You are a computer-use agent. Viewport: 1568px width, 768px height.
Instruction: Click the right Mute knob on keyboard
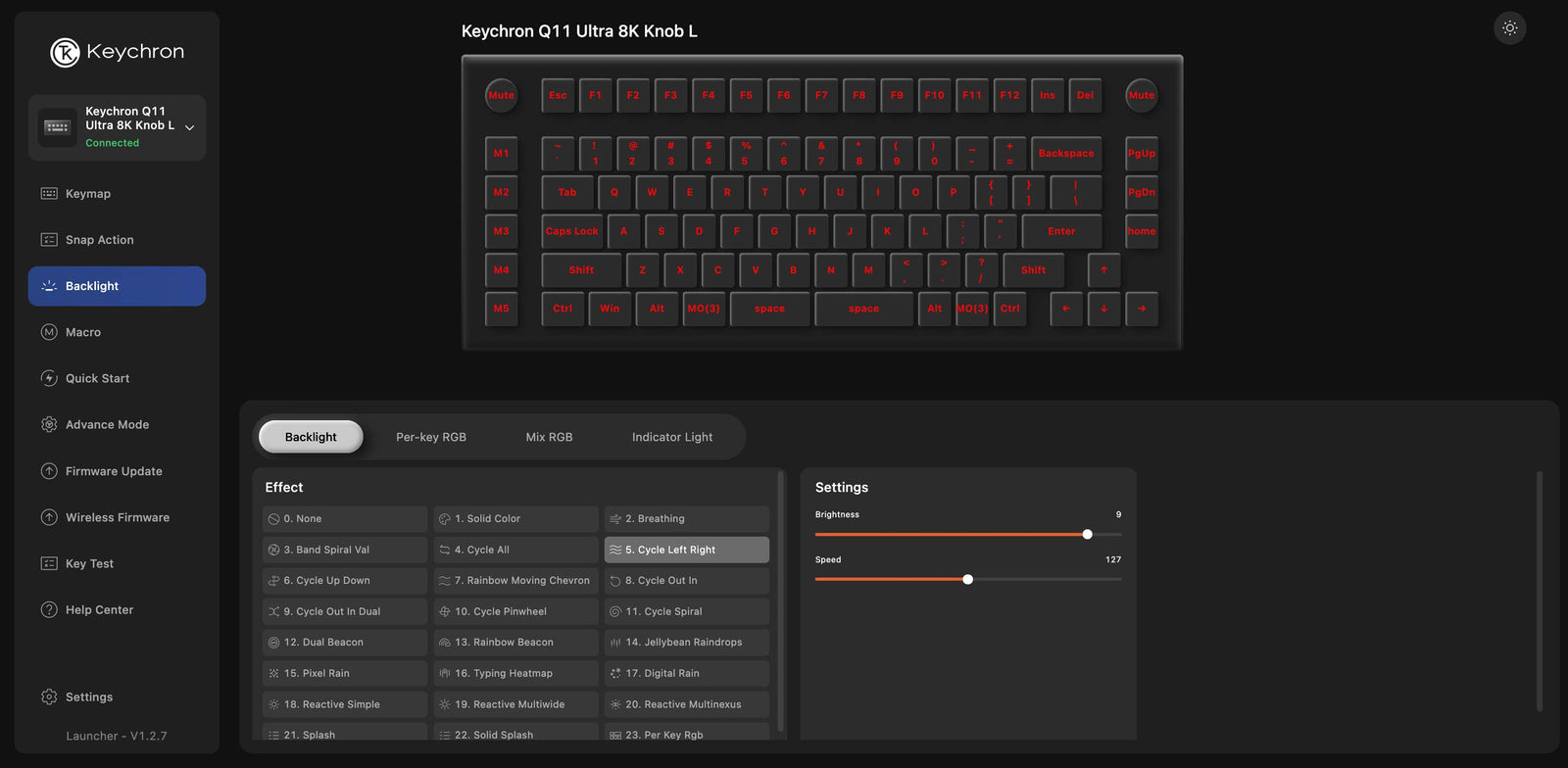pyautogui.click(x=1142, y=95)
